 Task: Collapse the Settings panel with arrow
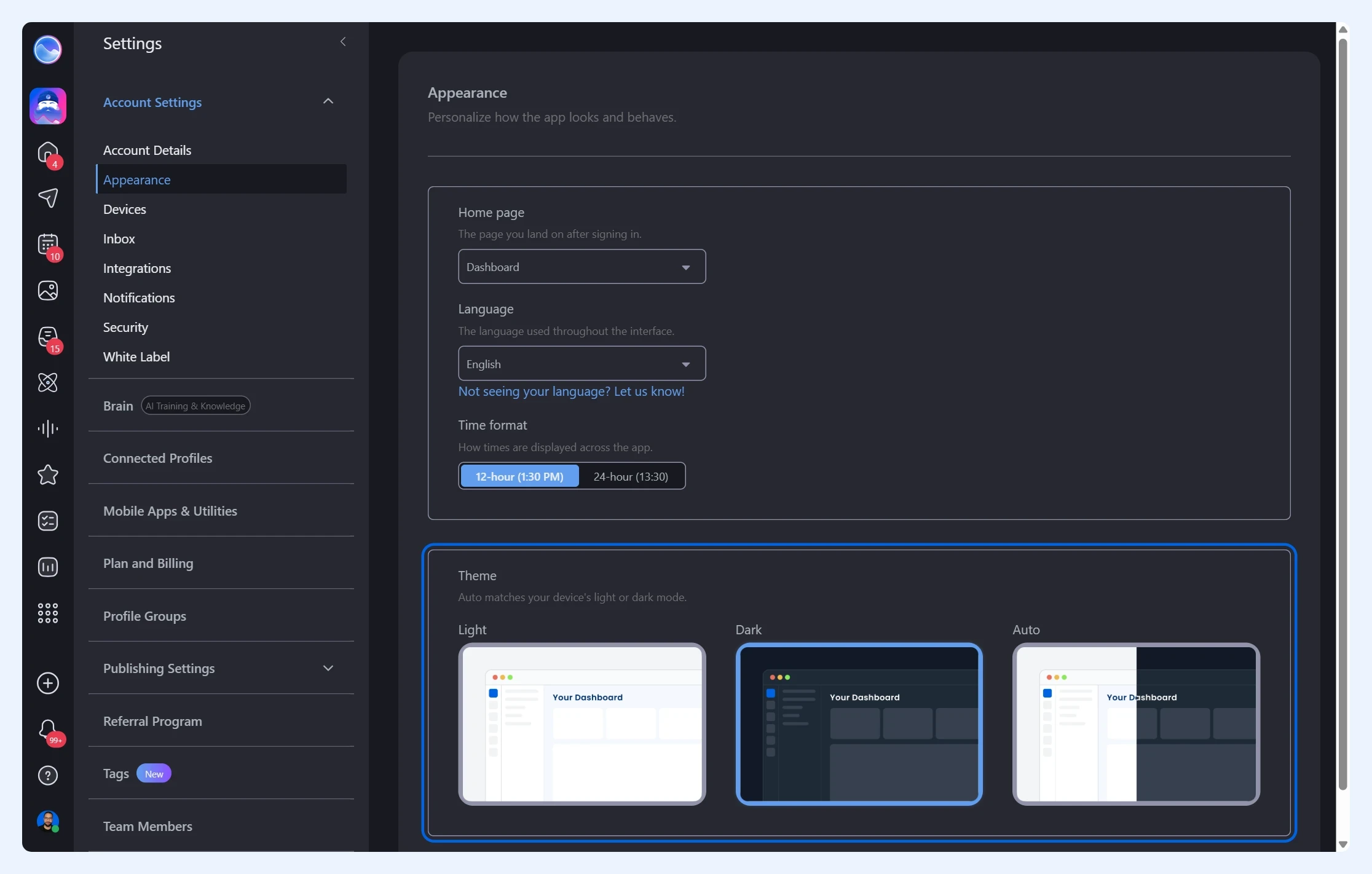(343, 42)
